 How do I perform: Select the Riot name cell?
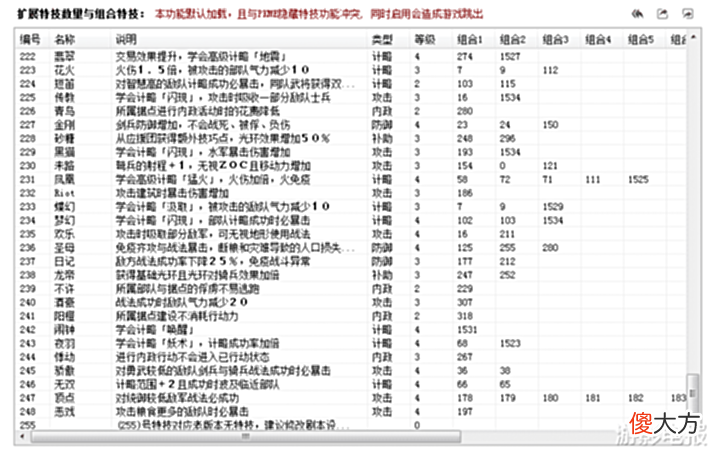click(x=64, y=193)
